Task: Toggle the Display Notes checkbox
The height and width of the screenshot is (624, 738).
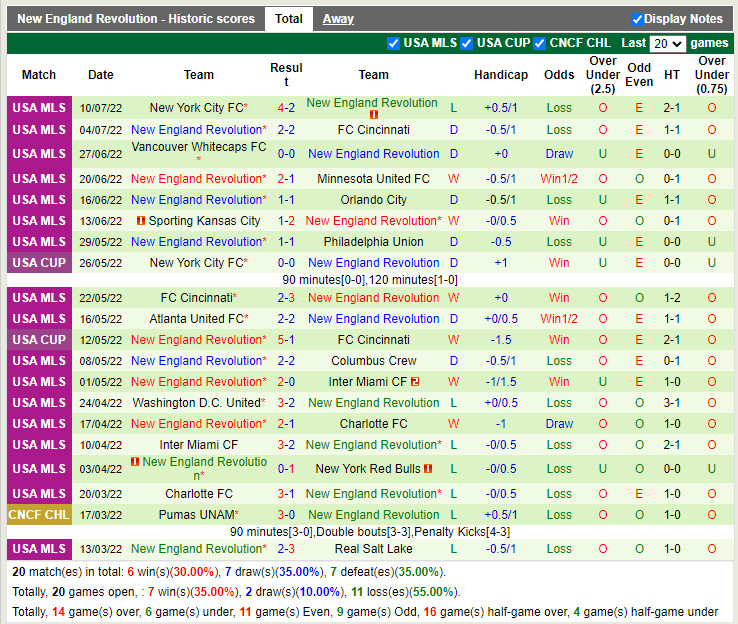Action: [637, 19]
